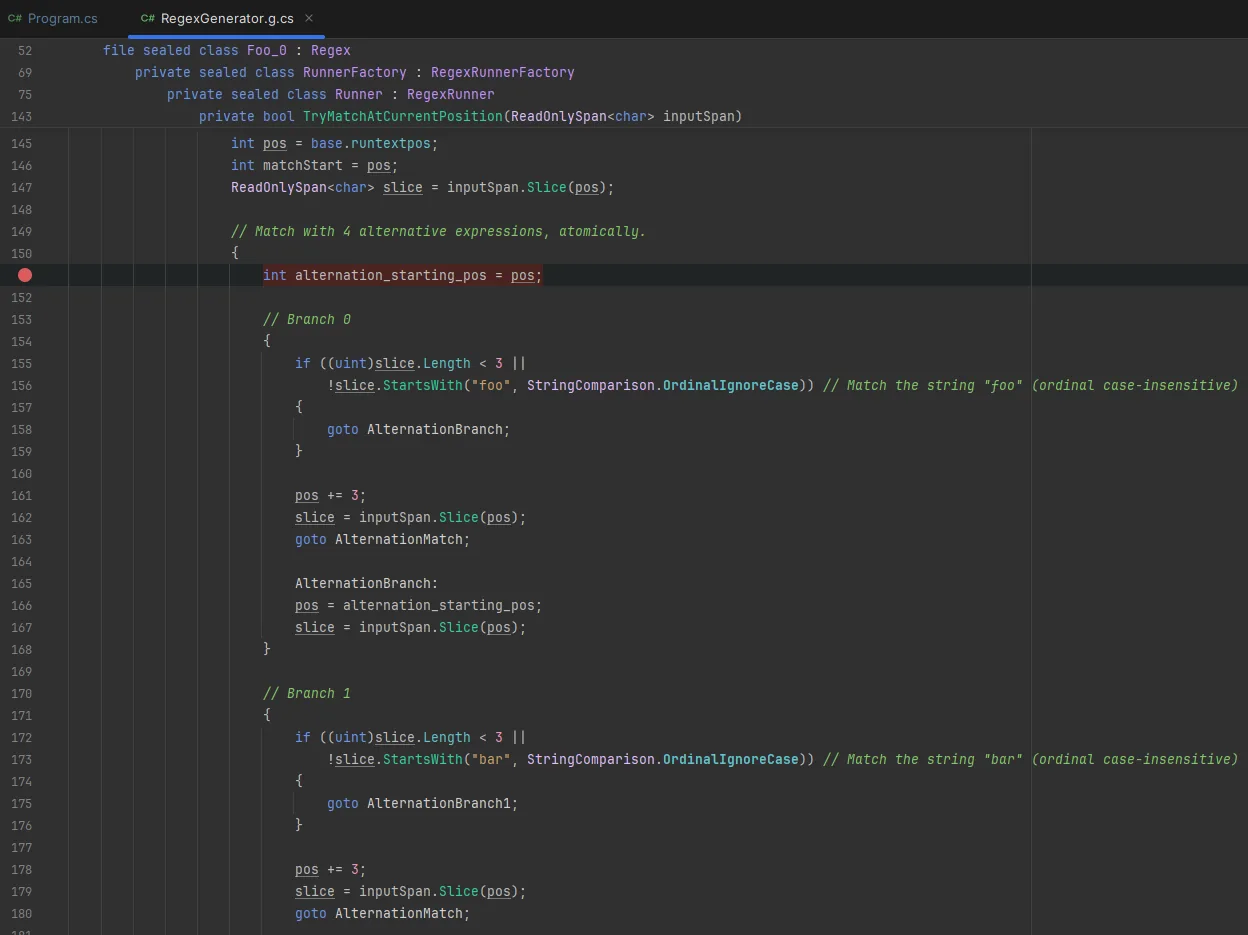This screenshot has width=1248, height=935.
Task: Click the RunnerFactory class declaration line
Action: coord(354,72)
